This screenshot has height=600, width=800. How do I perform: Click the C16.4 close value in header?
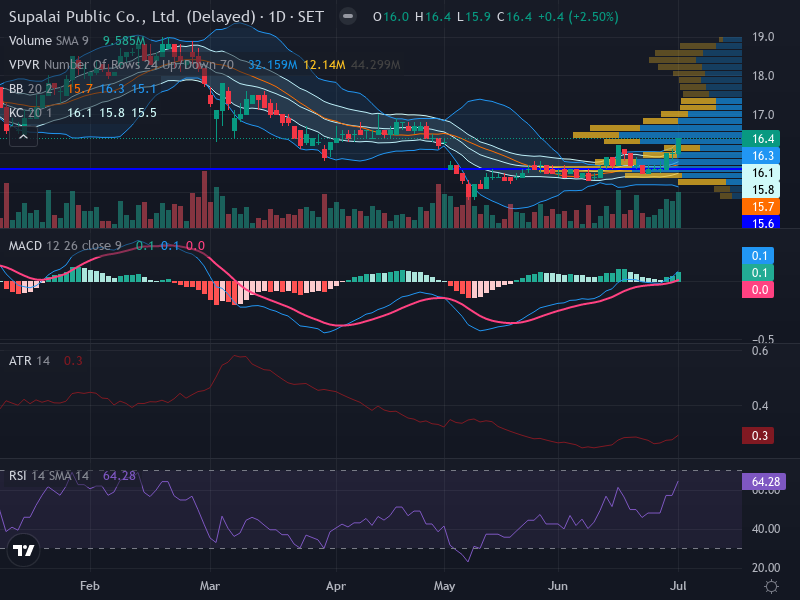tap(514, 17)
